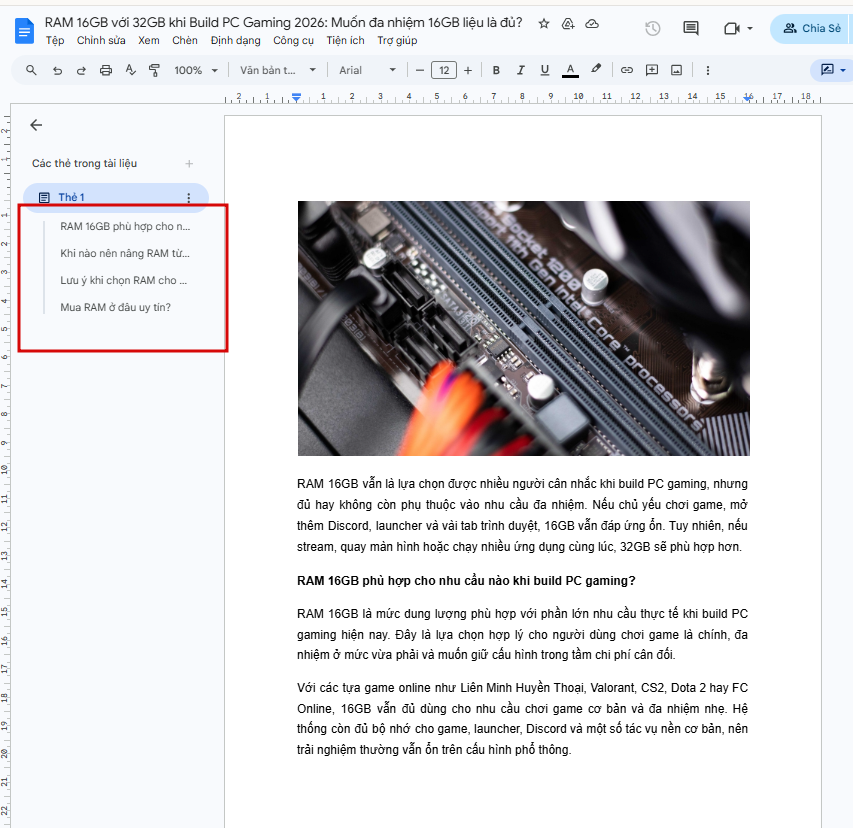Open the Tiện ích menu
Viewport: 853px width, 828px height.
coord(345,40)
